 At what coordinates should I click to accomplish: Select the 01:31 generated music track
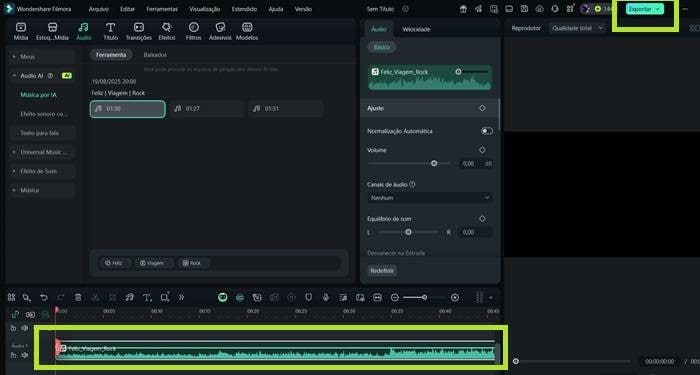[x=286, y=108]
